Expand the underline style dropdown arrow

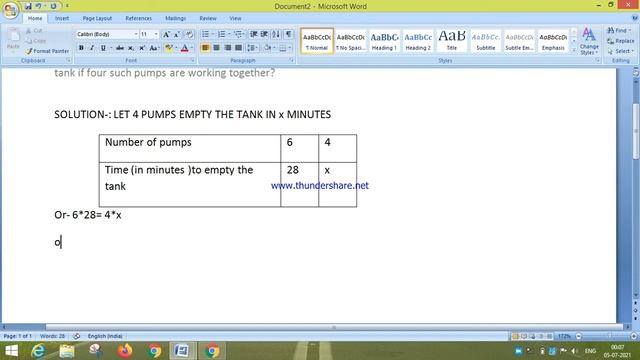(110, 48)
